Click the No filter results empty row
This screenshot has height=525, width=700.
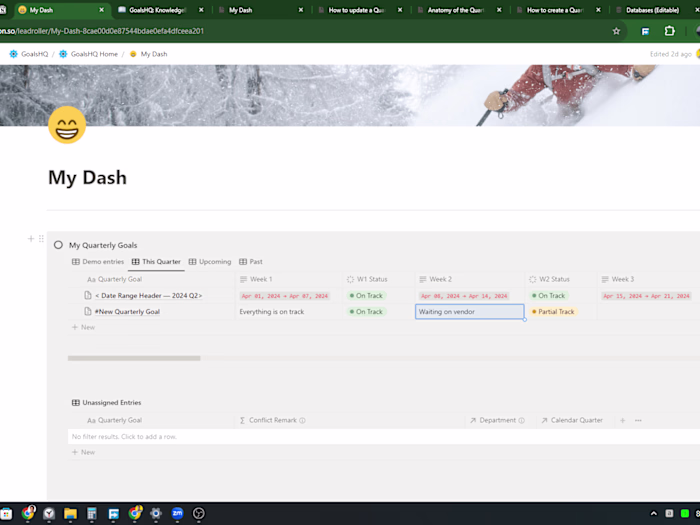coord(384,437)
